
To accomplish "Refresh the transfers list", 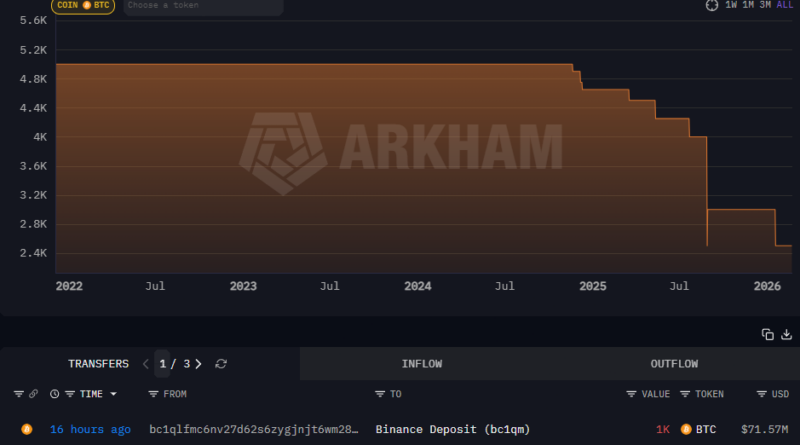I will [221, 364].
